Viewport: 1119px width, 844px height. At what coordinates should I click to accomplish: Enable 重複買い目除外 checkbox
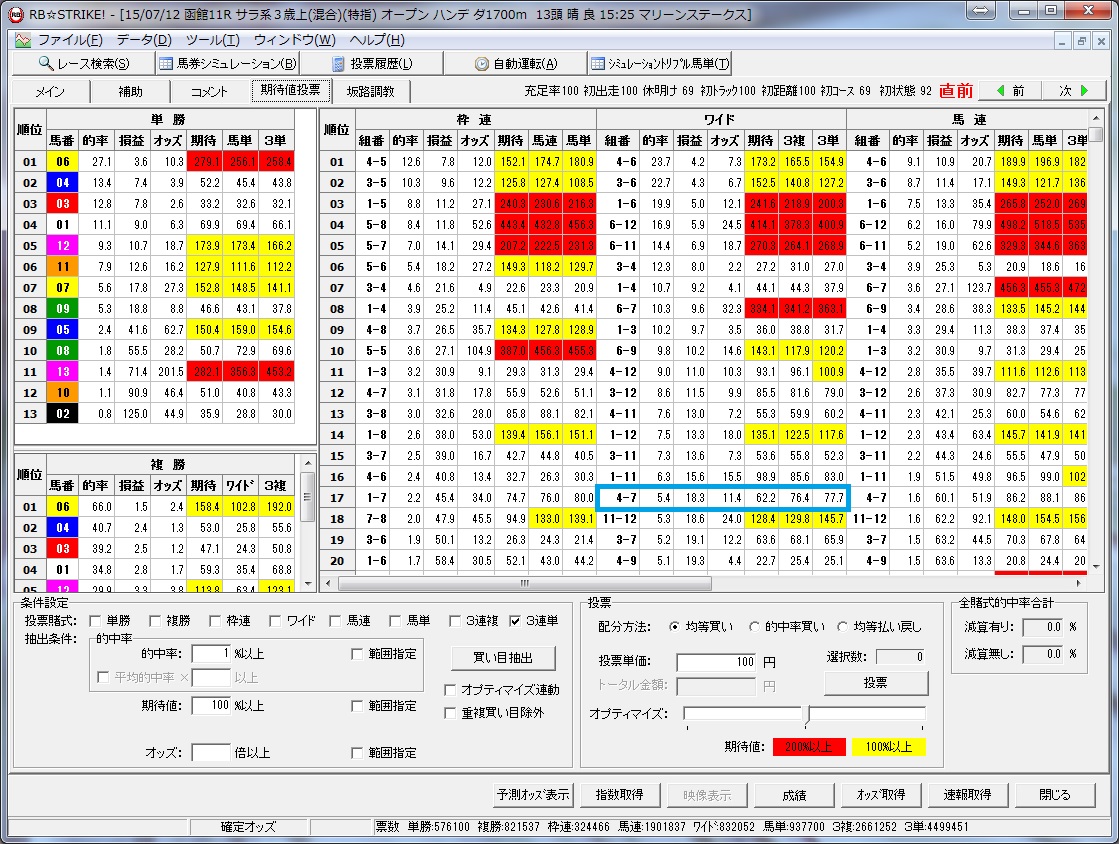450,713
